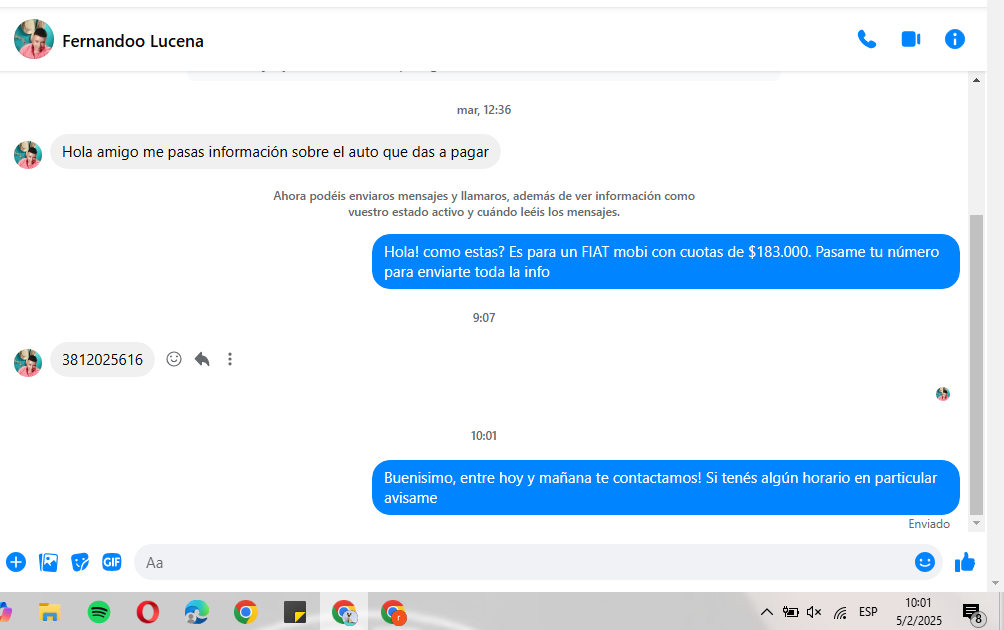
Task: Open Fernandoo Lucena's header profile picture
Action: click(x=34, y=39)
